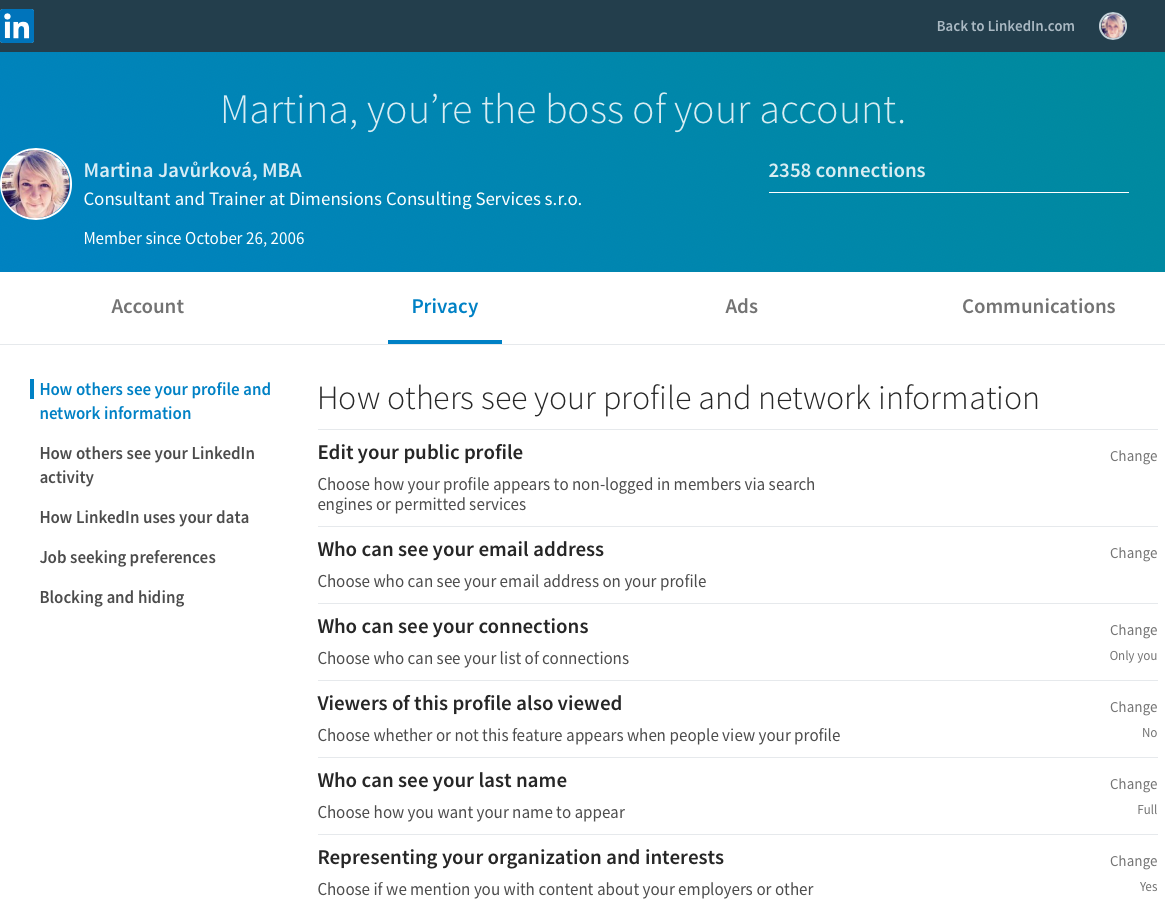Click the 'Only you' connections value

pos(1133,655)
